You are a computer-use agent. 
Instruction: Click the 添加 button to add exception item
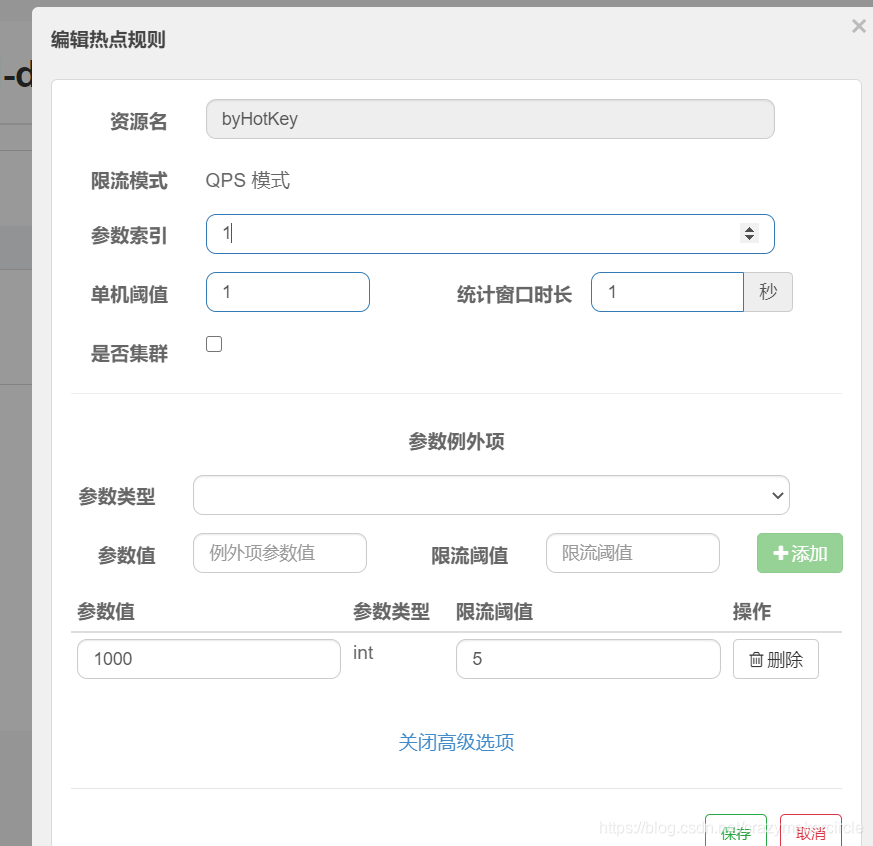coord(799,552)
